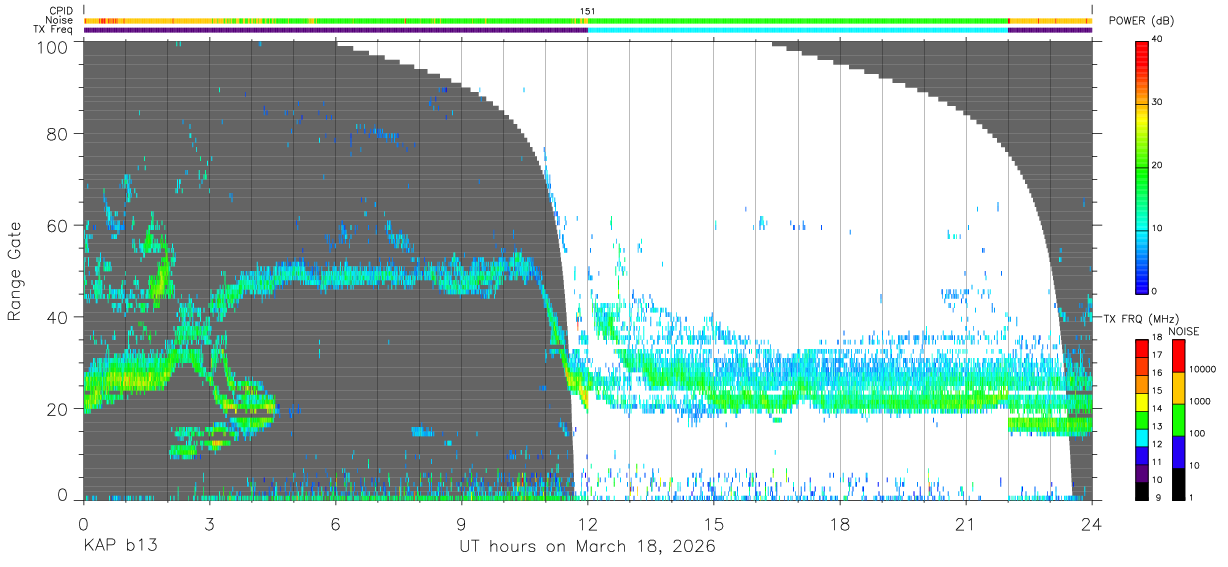Screen dimensions: 1228x567
Task: Click x-axis tick label '0'
Action: pyautogui.click(x=83, y=524)
